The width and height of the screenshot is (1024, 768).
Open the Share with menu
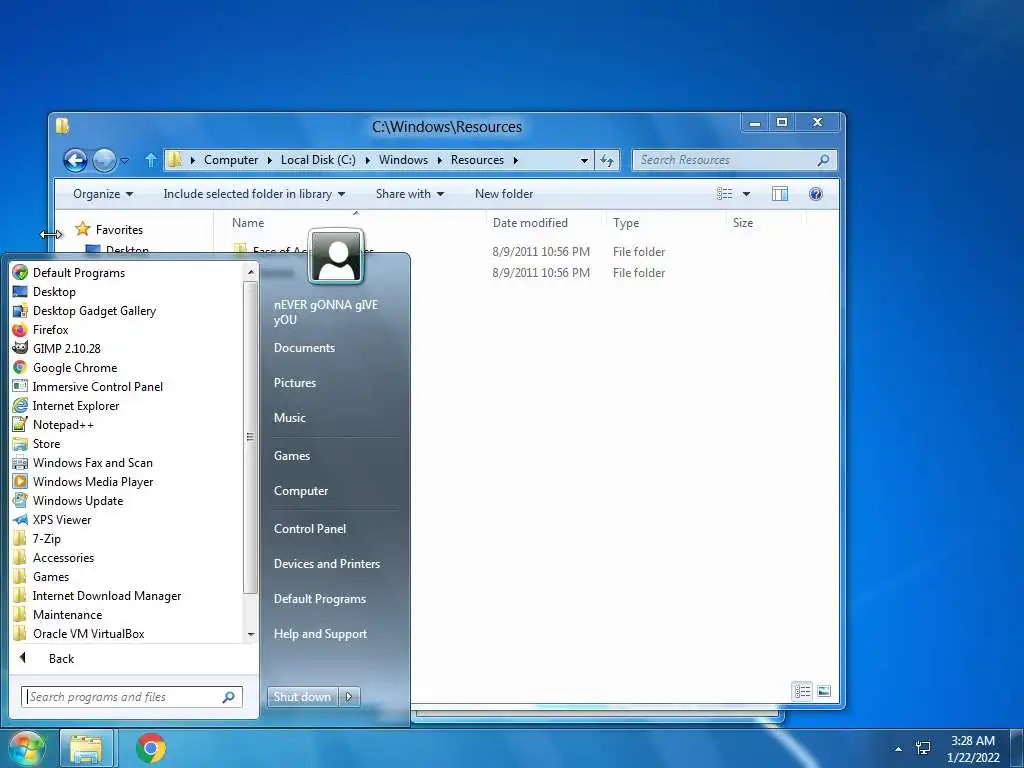coord(409,194)
